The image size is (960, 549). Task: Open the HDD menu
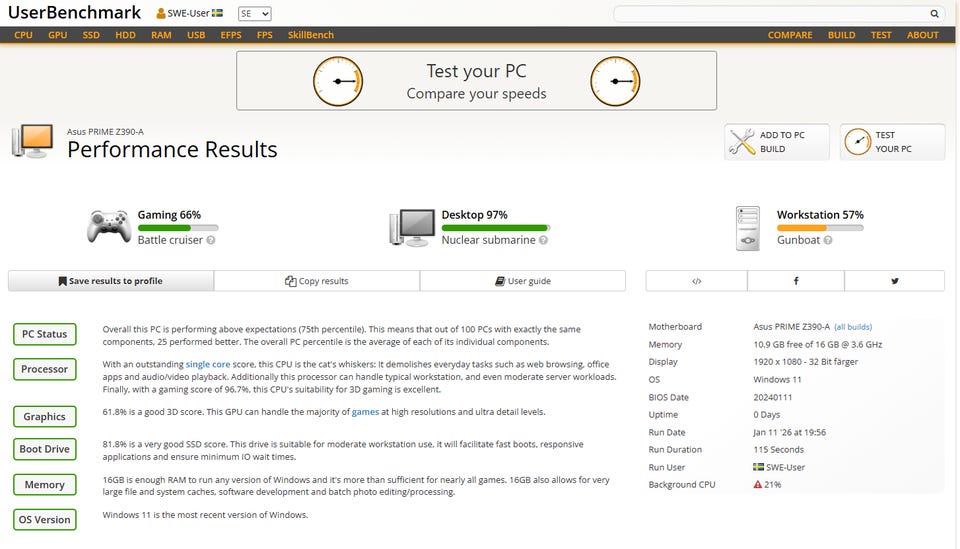[126, 35]
